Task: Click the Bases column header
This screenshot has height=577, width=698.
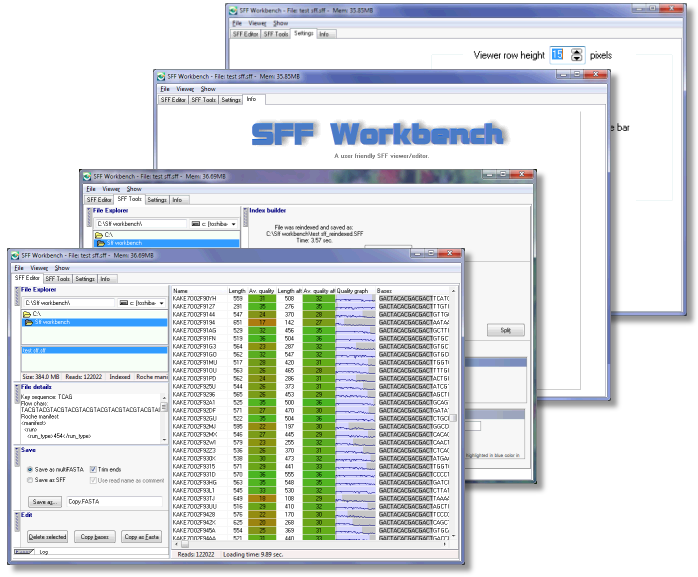Action: coord(413,291)
